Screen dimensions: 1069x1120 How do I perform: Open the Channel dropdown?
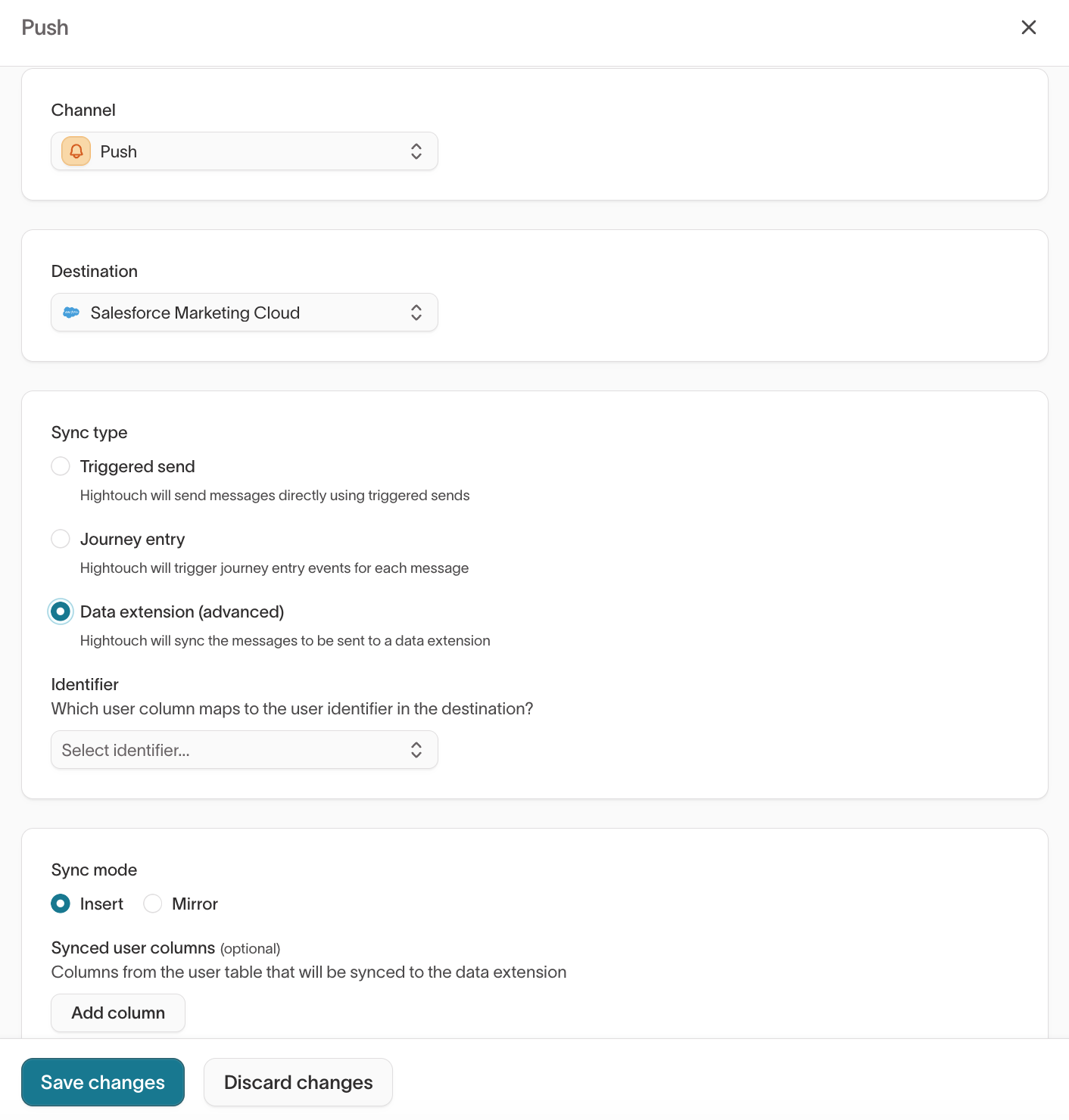click(x=244, y=151)
